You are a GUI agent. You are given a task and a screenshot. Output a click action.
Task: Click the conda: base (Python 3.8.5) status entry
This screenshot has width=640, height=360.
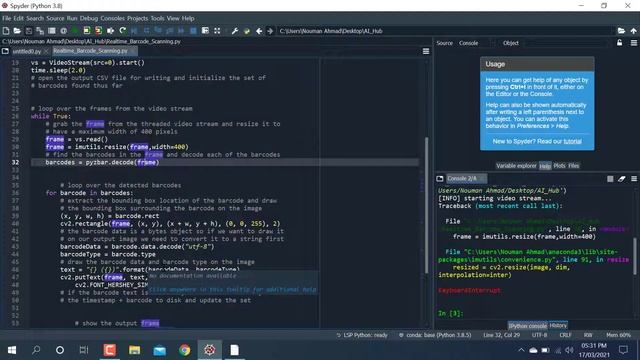[435, 335]
